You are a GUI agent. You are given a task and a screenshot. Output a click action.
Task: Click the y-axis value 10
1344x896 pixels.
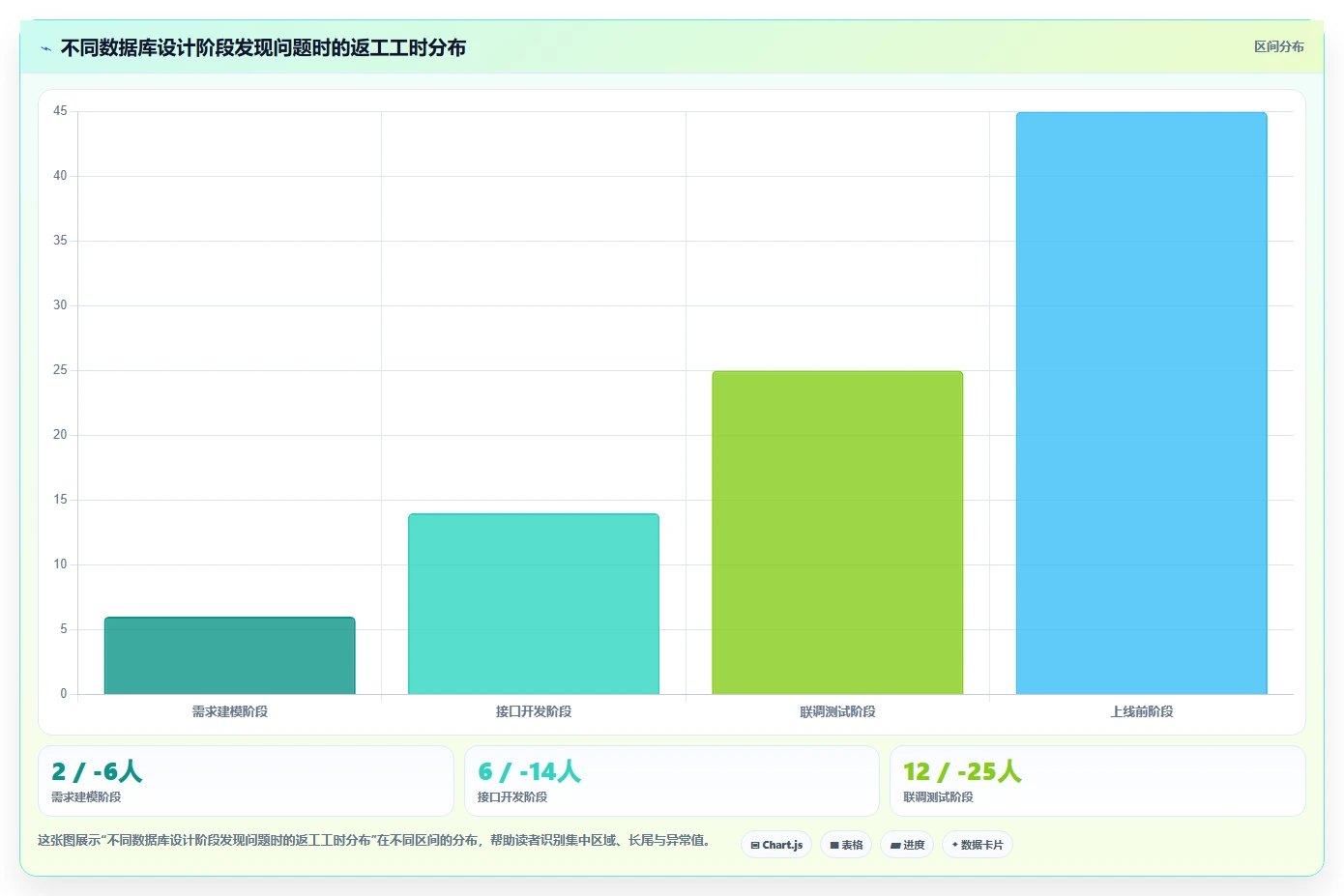click(60, 564)
